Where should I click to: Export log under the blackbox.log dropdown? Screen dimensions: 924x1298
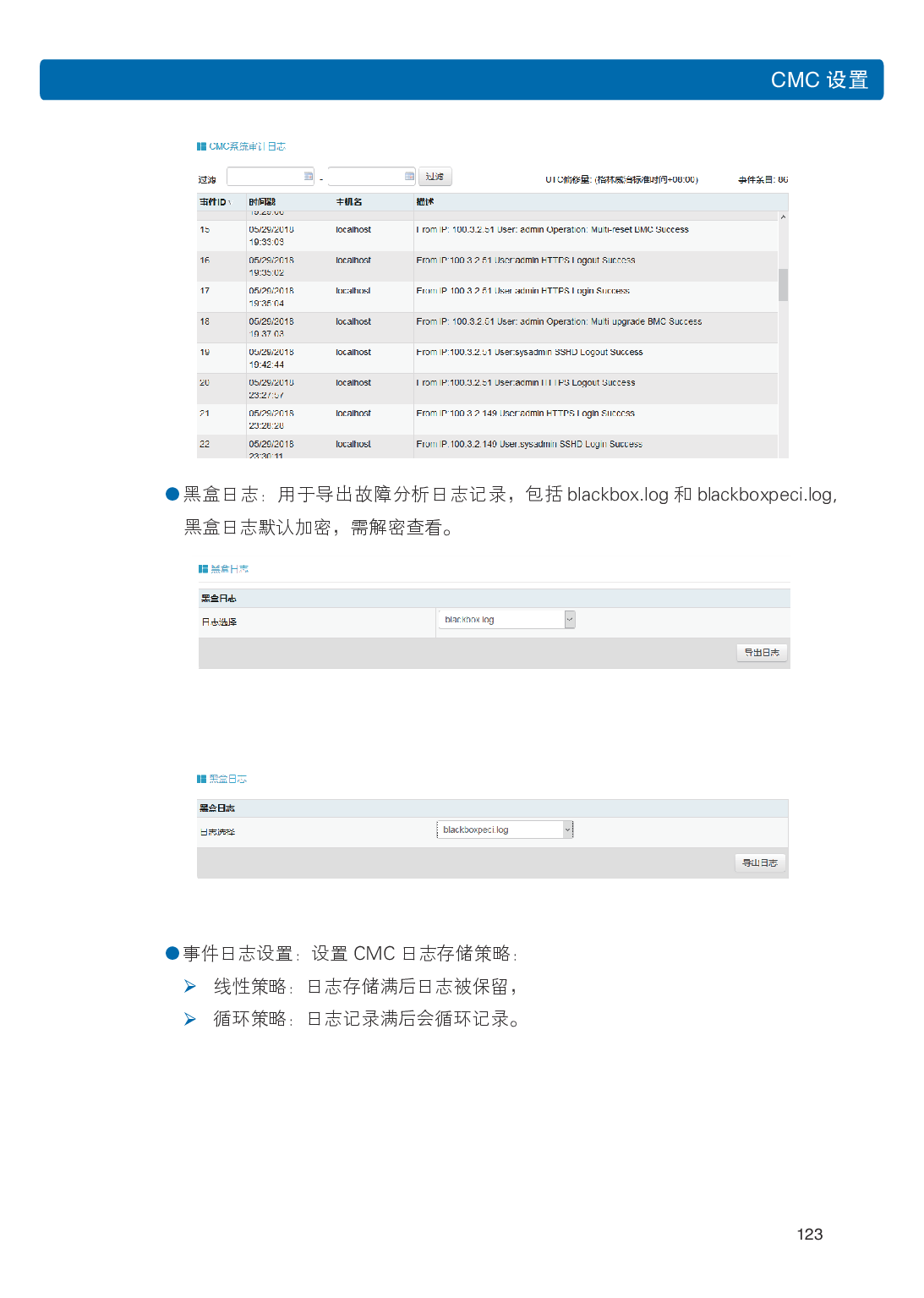pyautogui.click(x=762, y=652)
